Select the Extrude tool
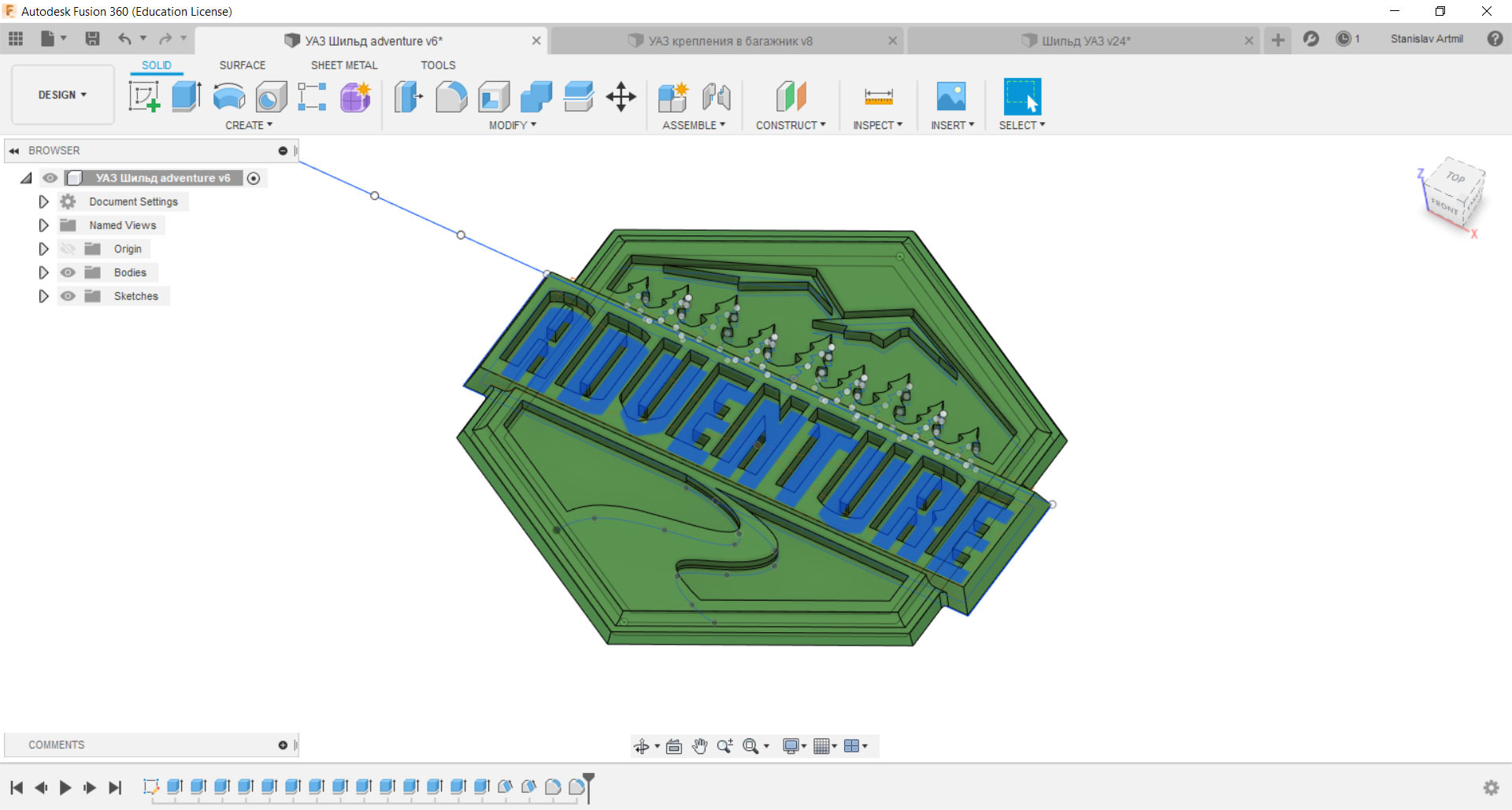This screenshot has height=810, width=1512. (x=186, y=97)
